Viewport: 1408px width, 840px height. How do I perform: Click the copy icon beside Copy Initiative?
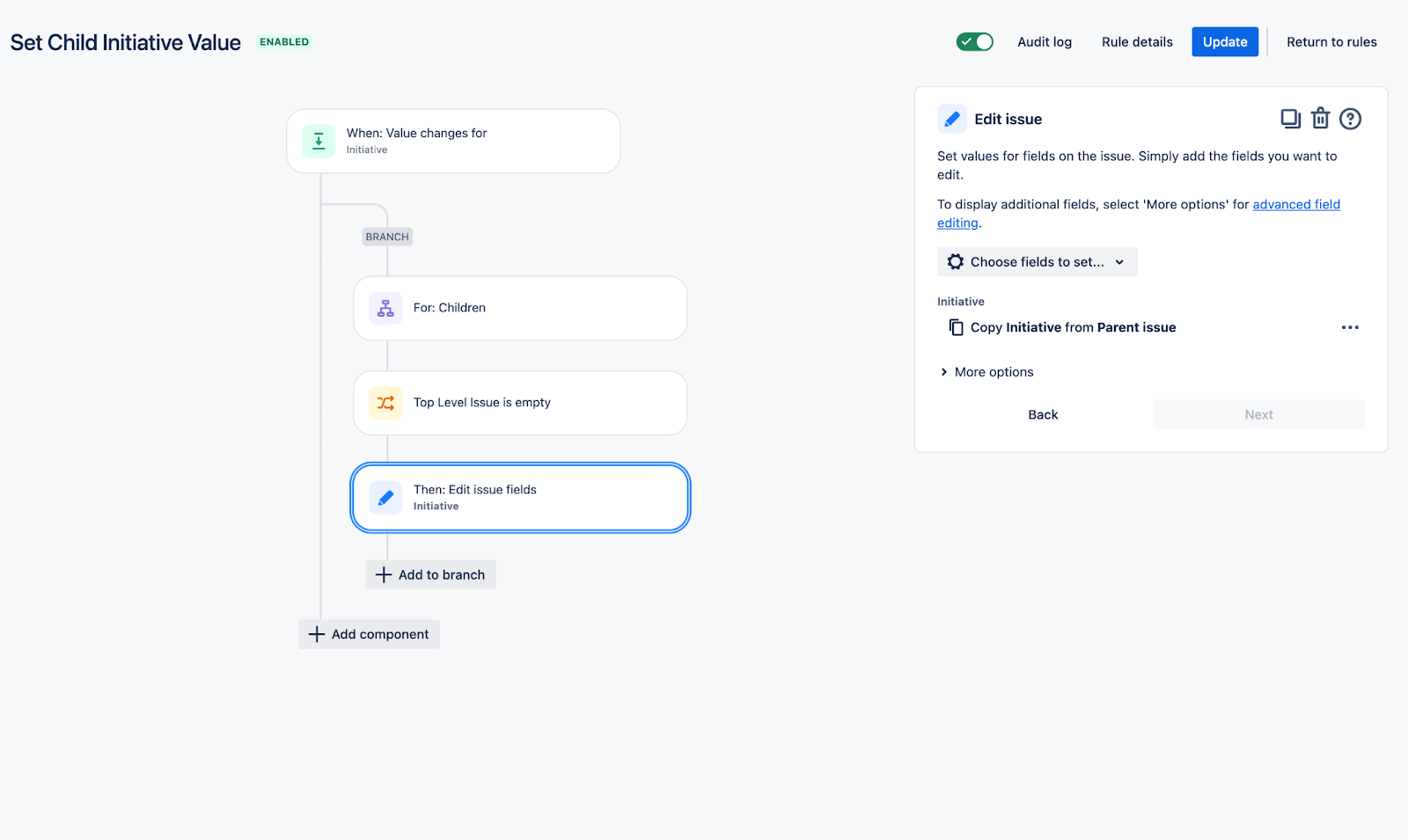956,327
